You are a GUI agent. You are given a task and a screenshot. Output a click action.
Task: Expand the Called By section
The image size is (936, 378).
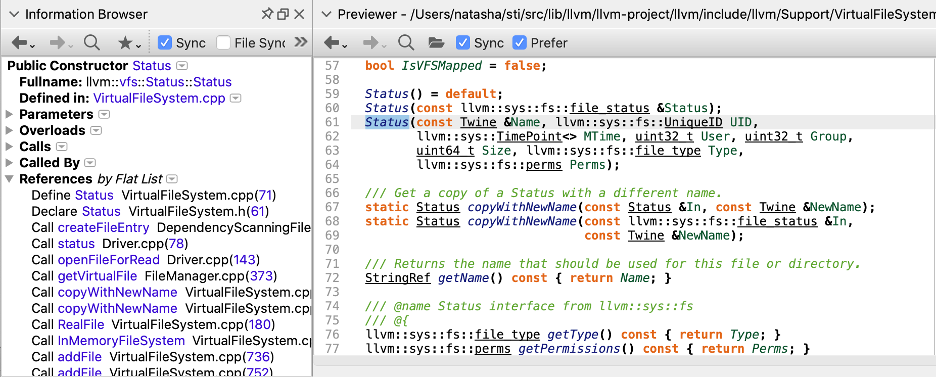click(10, 162)
